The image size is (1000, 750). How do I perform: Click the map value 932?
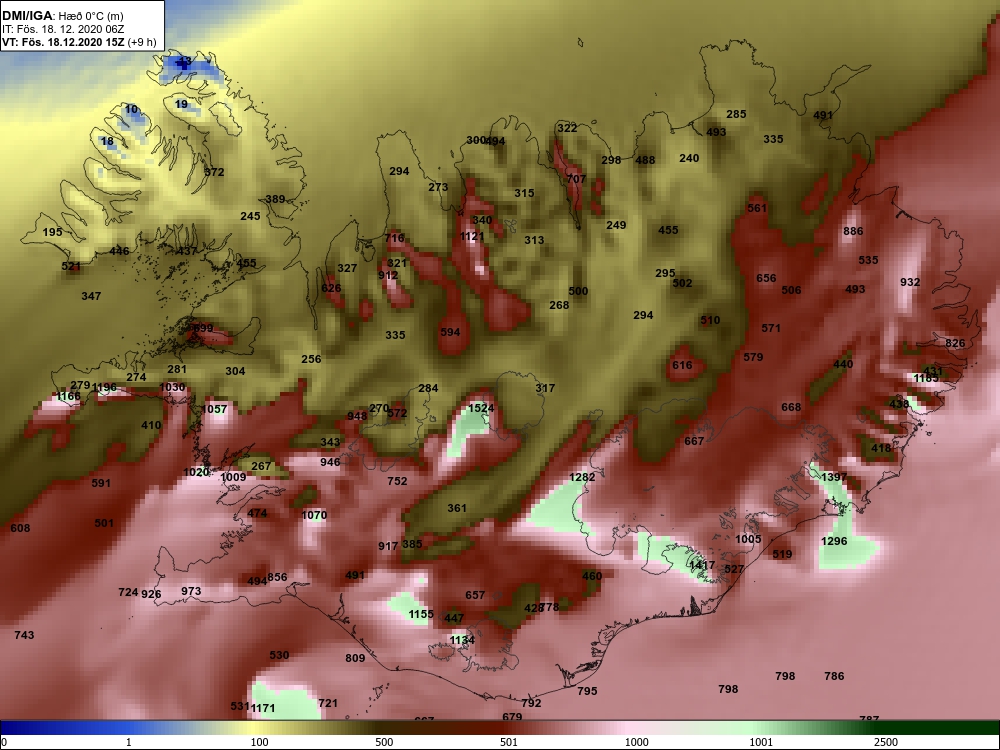[910, 283]
